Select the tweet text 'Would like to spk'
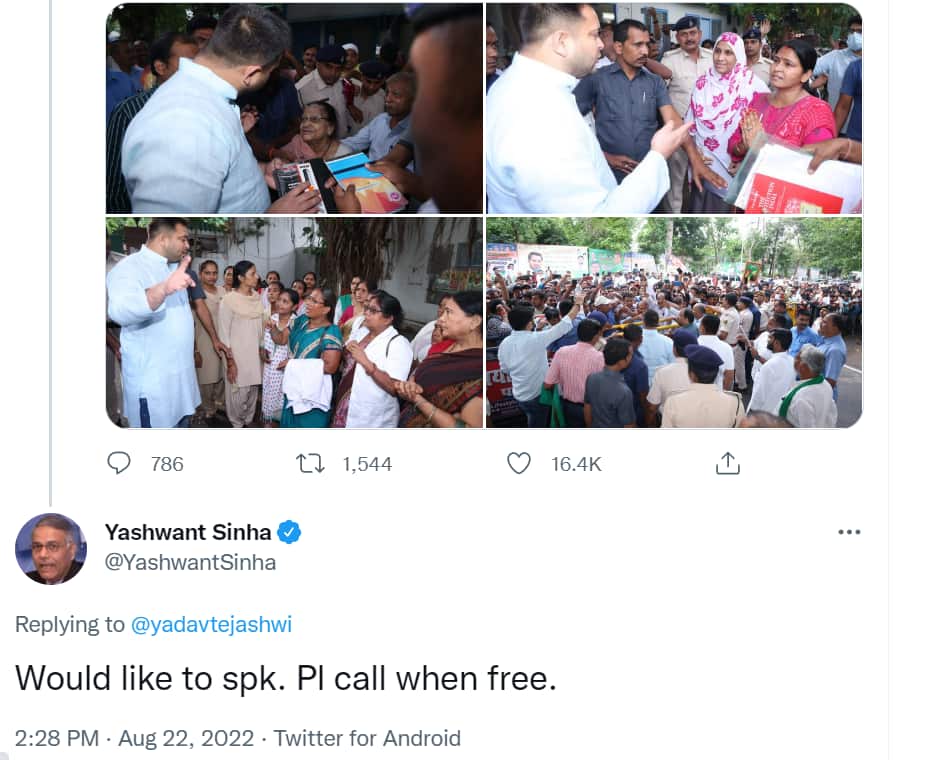The height and width of the screenshot is (760, 931). [147, 678]
